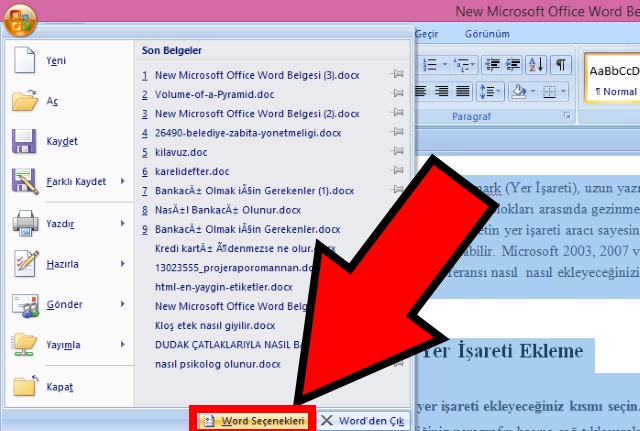Open a file with Aç
Screen dimensions: 640x431
[69, 101]
